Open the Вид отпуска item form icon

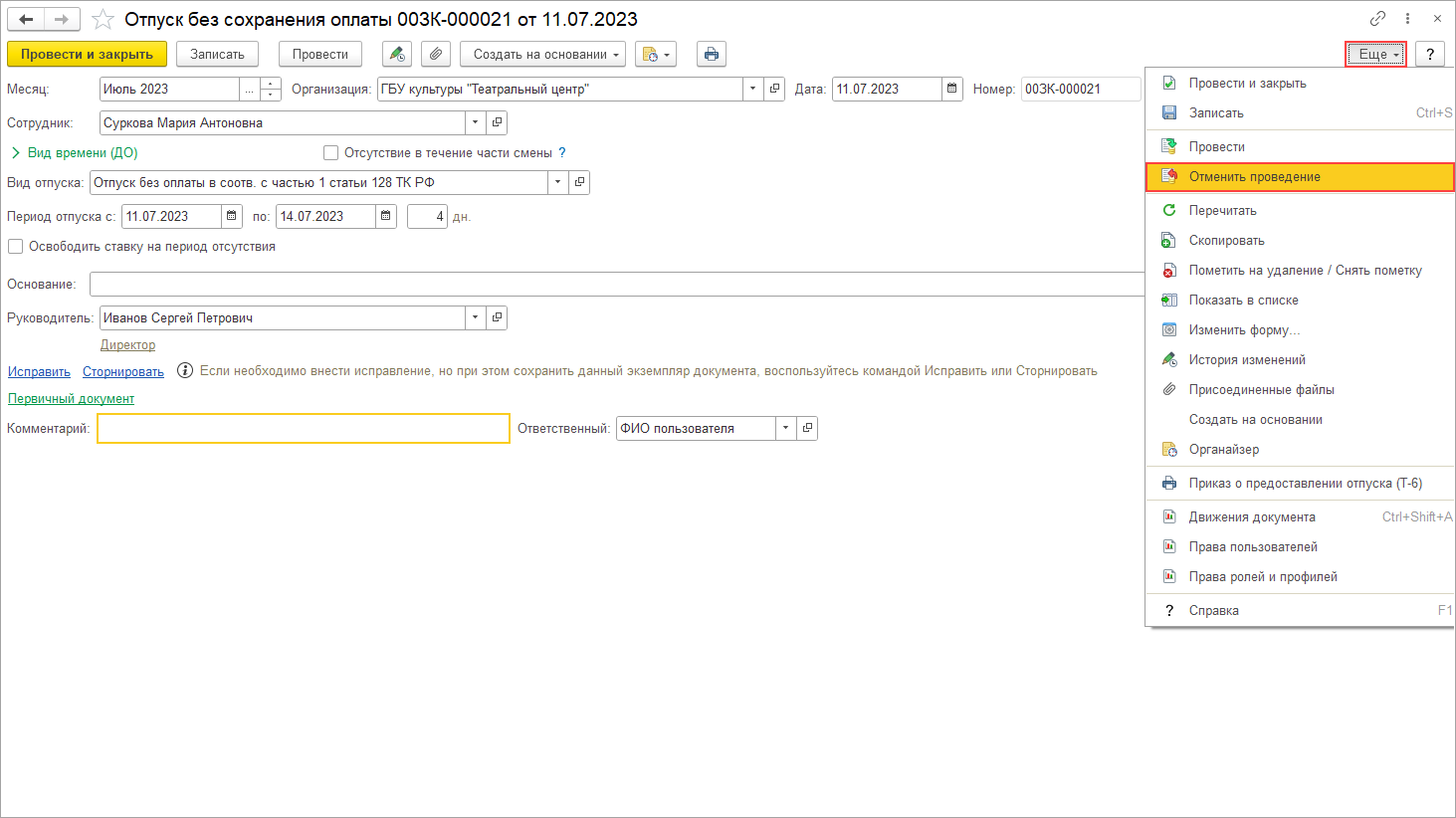(x=579, y=182)
